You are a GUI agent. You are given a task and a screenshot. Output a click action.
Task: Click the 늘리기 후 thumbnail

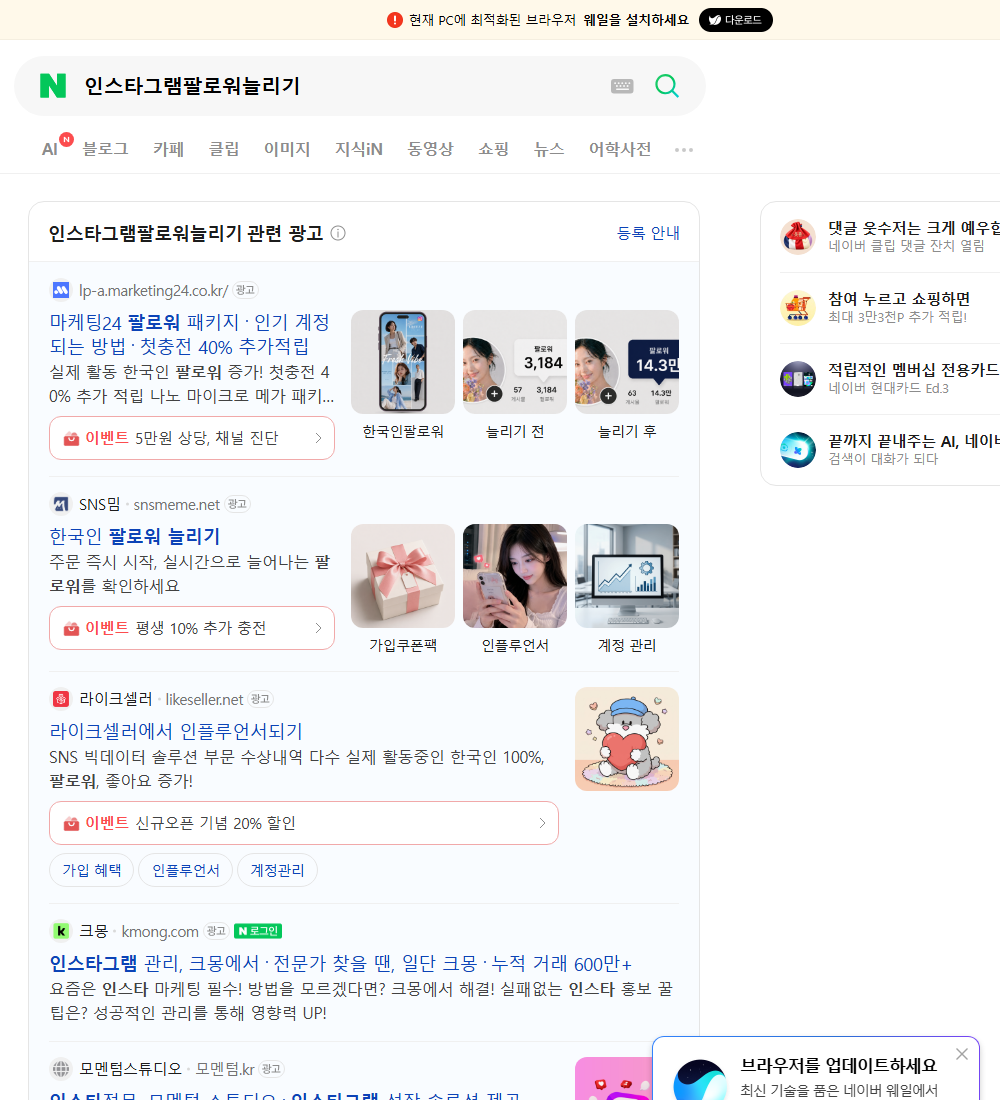[x=627, y=362]
